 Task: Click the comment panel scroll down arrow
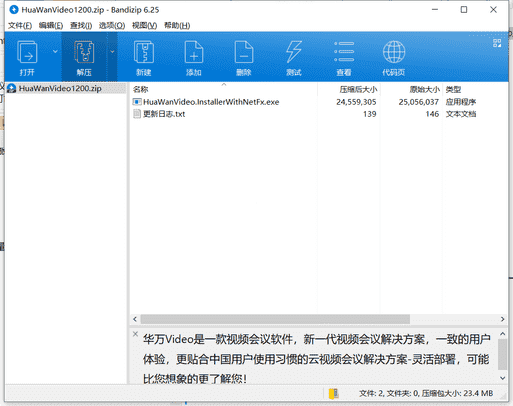502,378
